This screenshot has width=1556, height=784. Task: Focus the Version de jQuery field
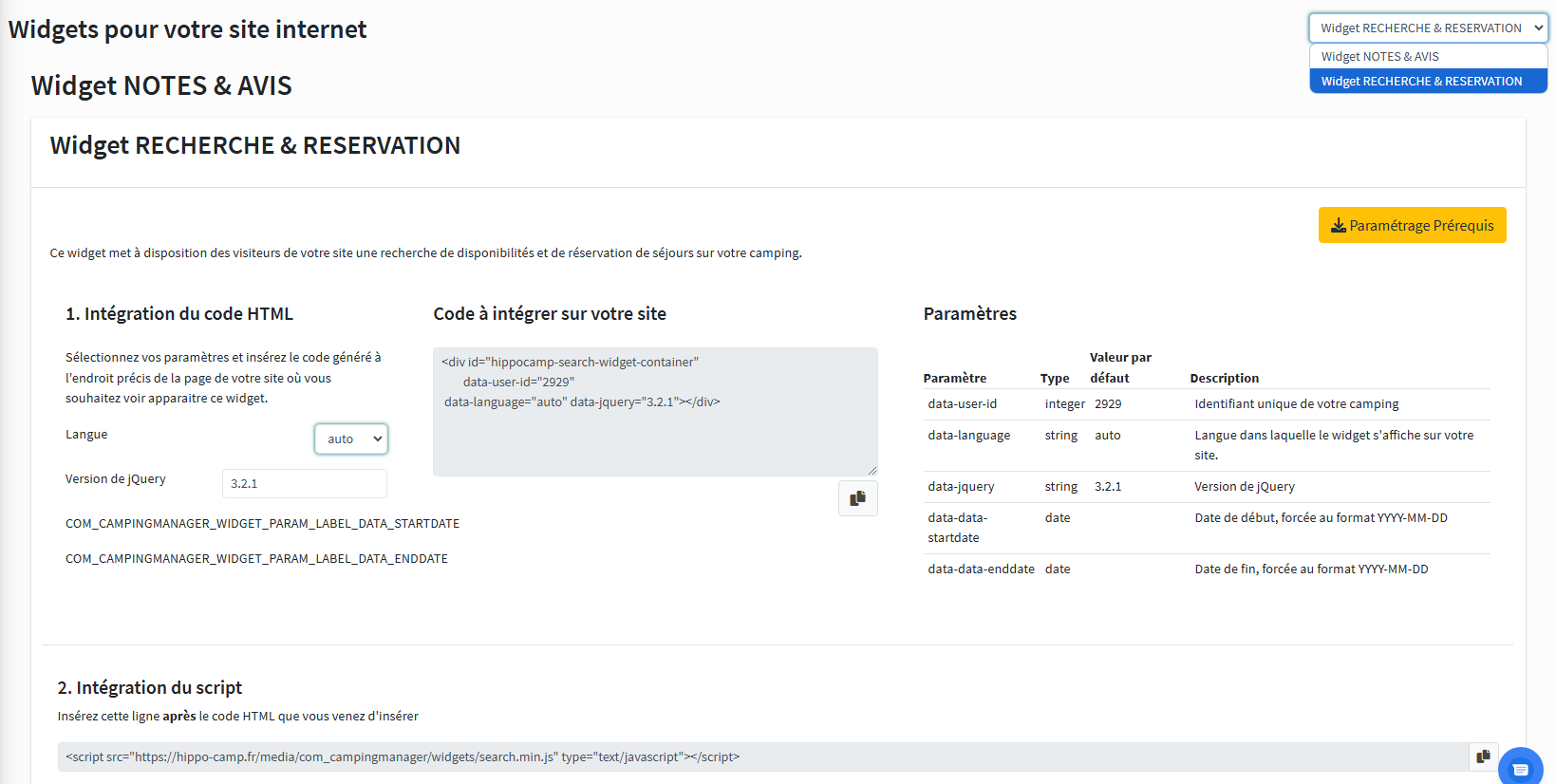(304, 483)
